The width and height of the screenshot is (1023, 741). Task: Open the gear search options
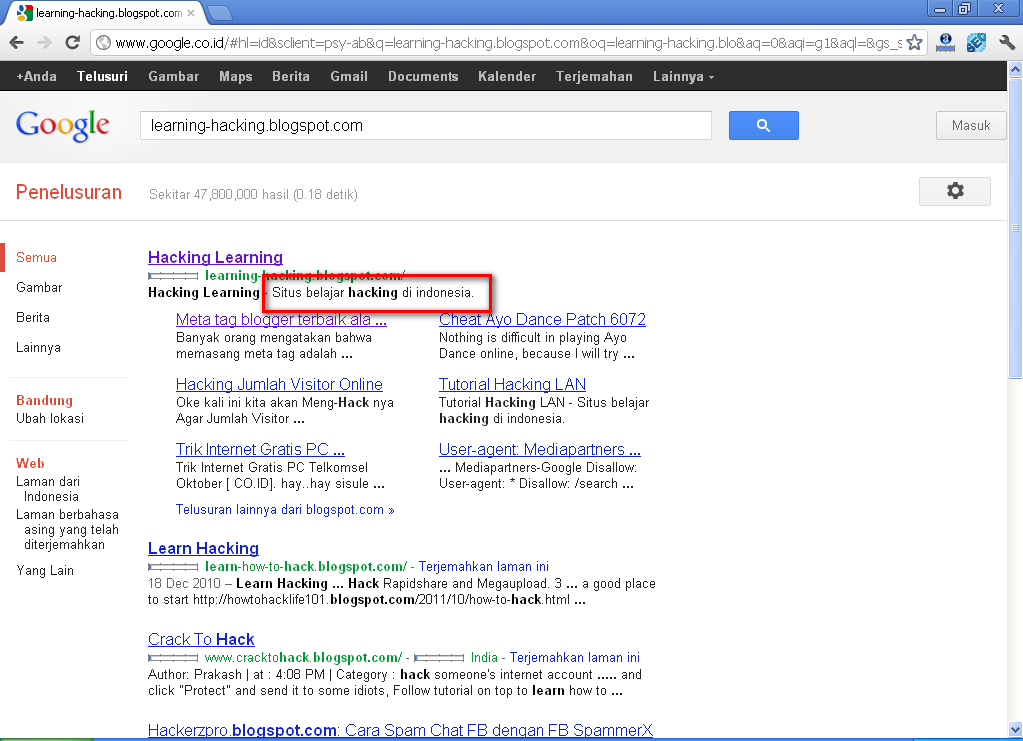click(954, 191)
